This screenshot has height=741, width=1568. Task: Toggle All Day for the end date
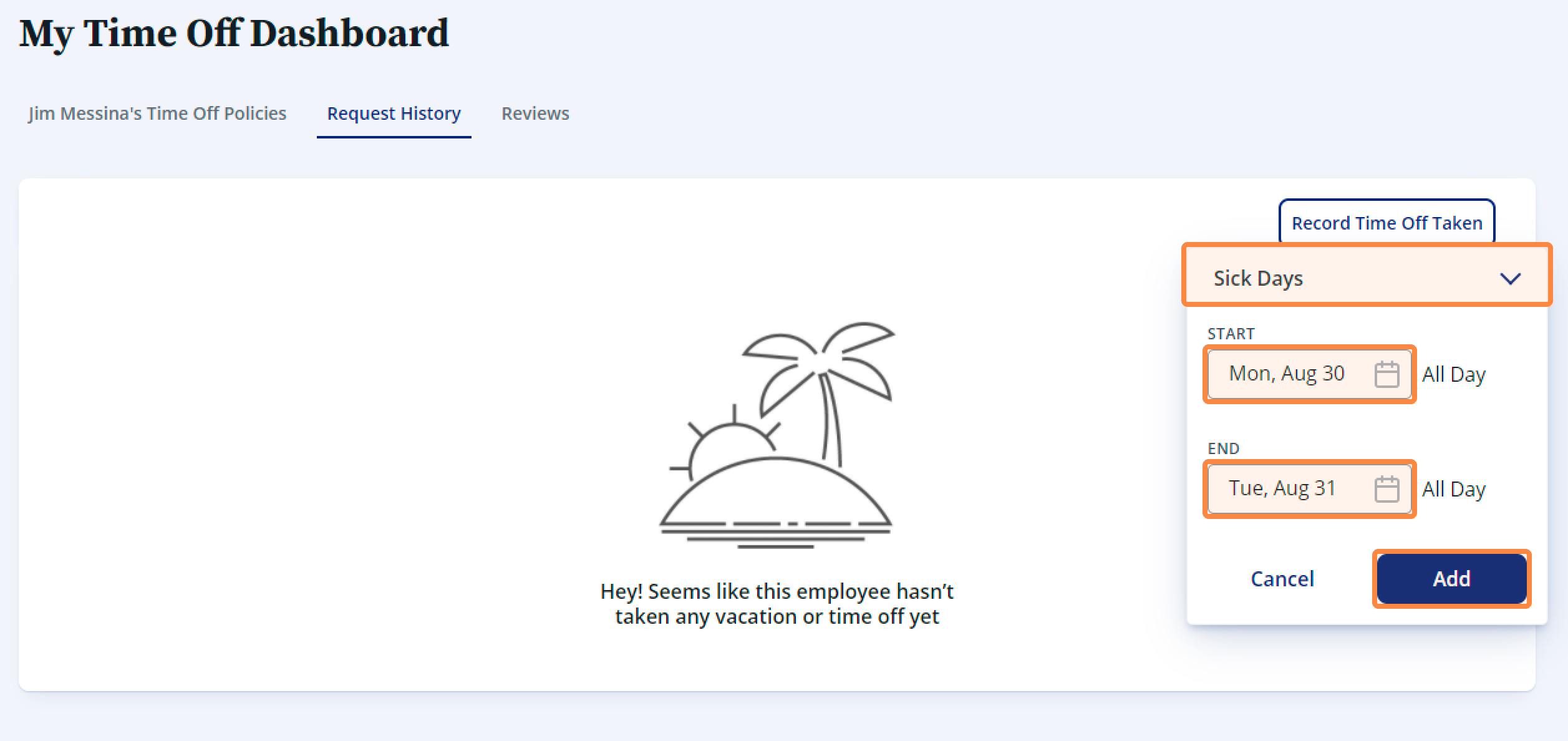pyautogui.click(x=1454, y=489)
